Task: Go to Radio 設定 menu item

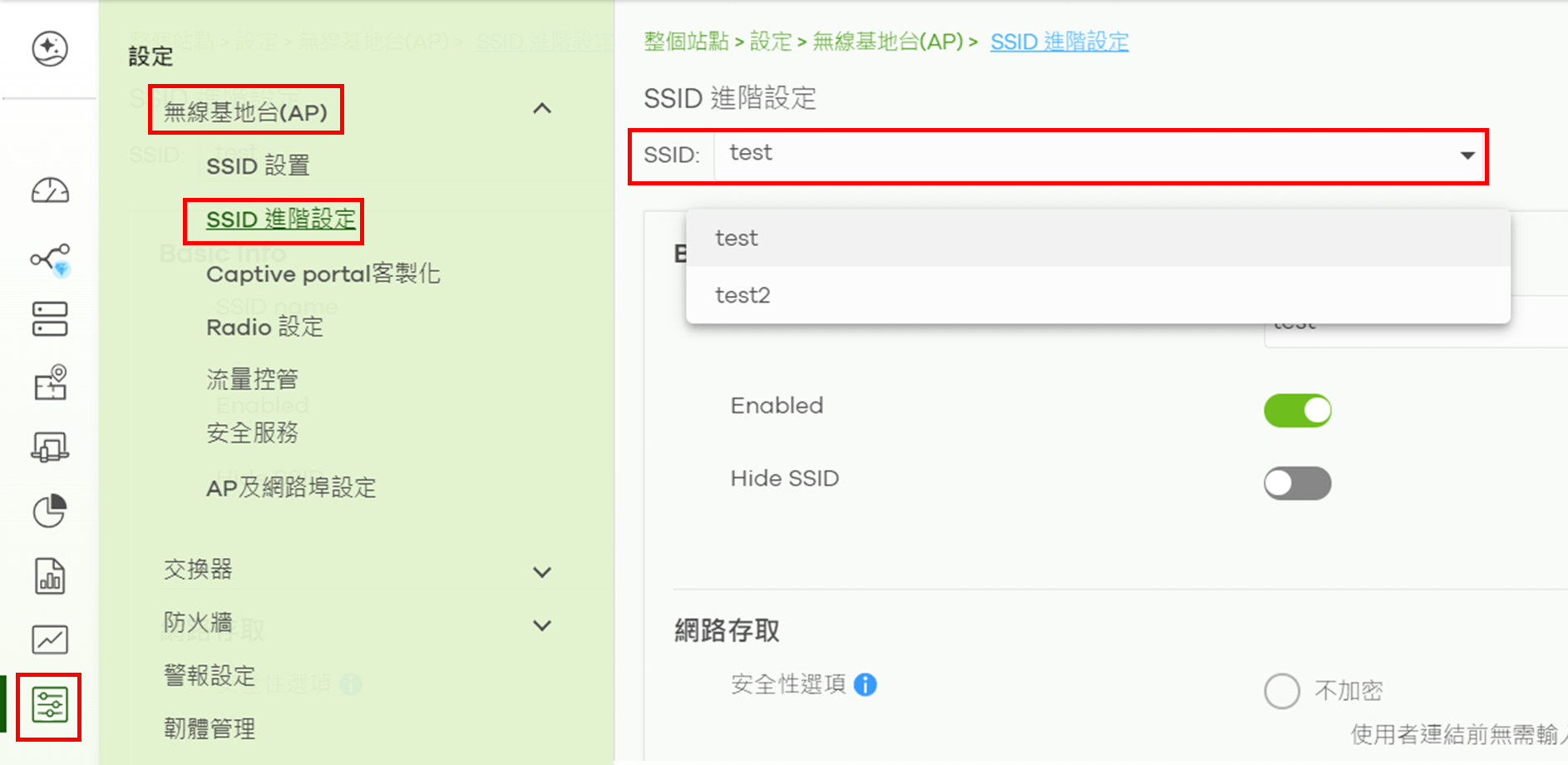Action: coord(264,327)
